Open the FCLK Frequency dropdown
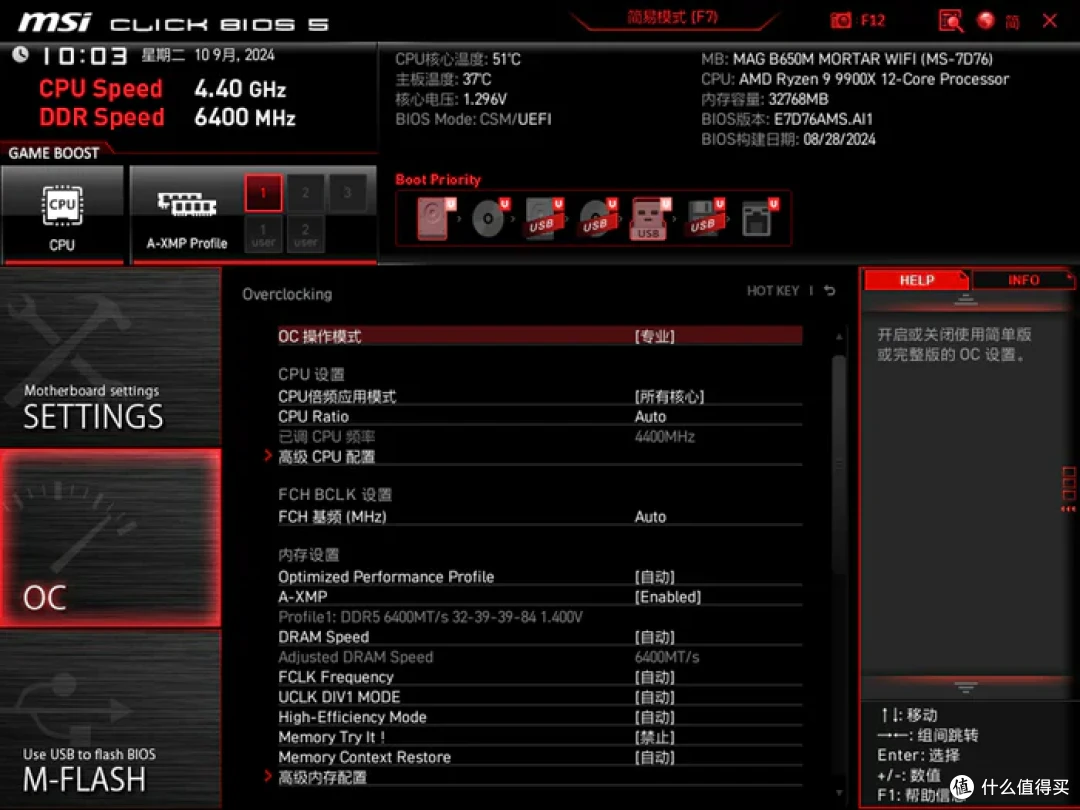This screenshot has width=1080, height=810. pos(654,677)
